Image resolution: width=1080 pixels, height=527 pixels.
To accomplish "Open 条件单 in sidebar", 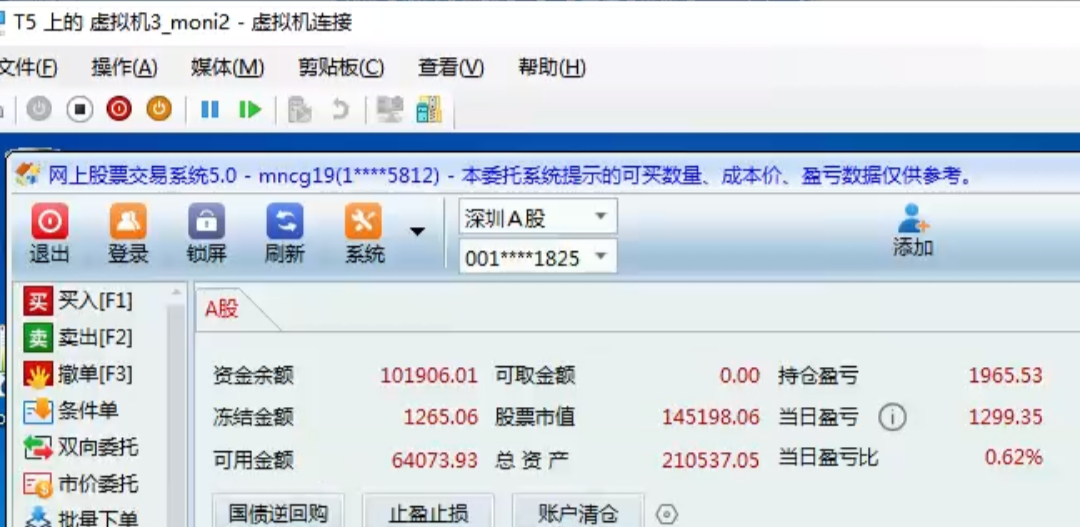I will click(70, 411).
